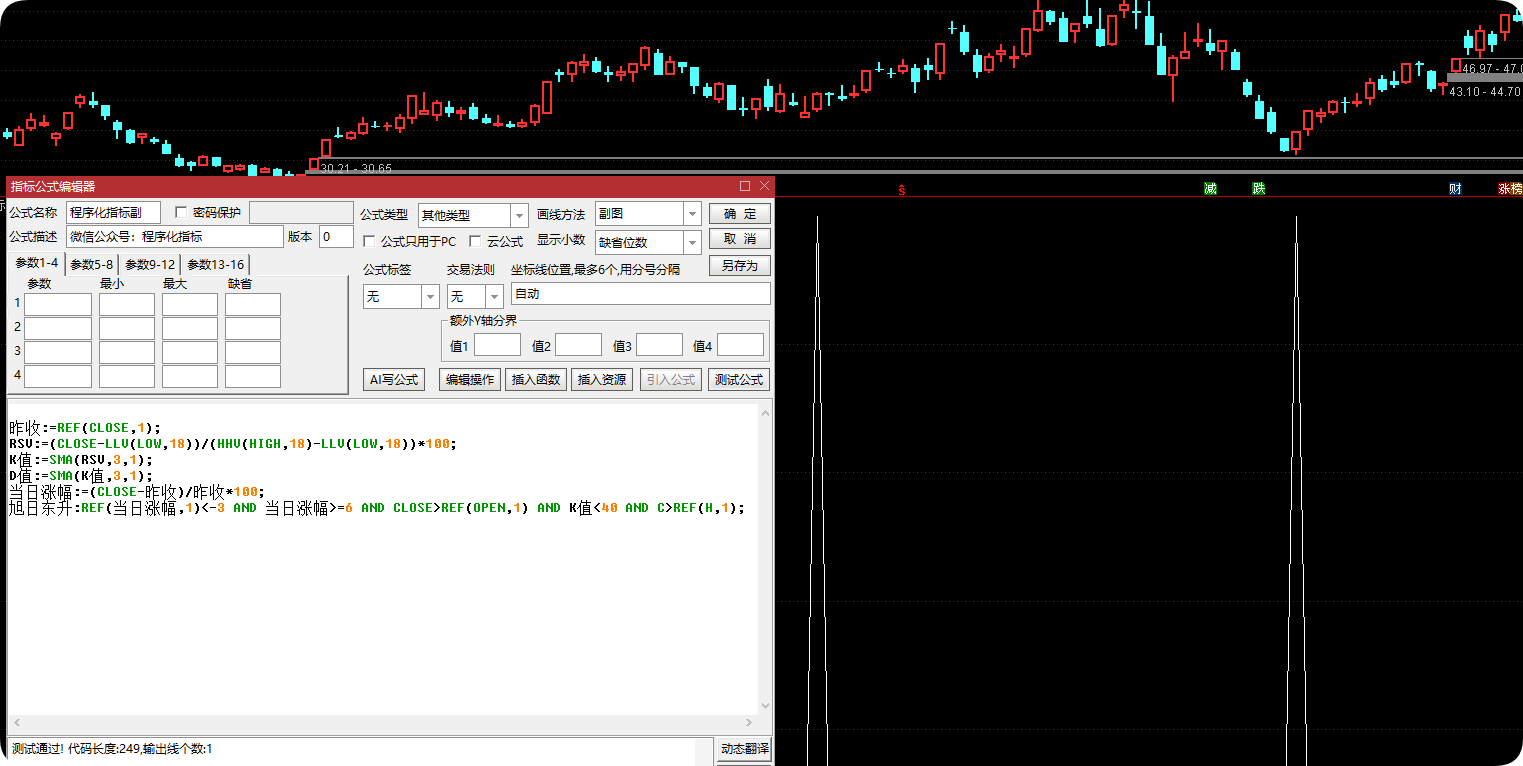This screenshot has width=1523, height=766.
Task: Click the green 减 marker on the chart
Action: pos(1210,189)
